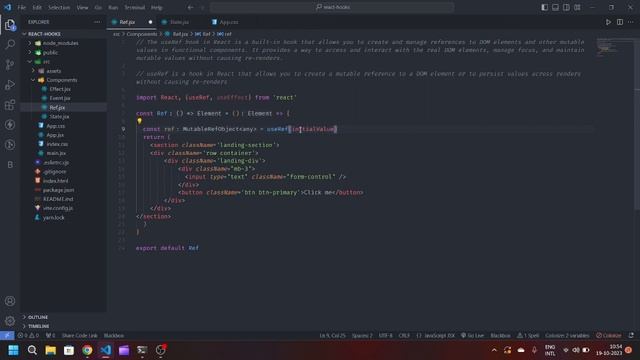
Task: Toggle Go Live server
Action: click(x=472, y=336)
